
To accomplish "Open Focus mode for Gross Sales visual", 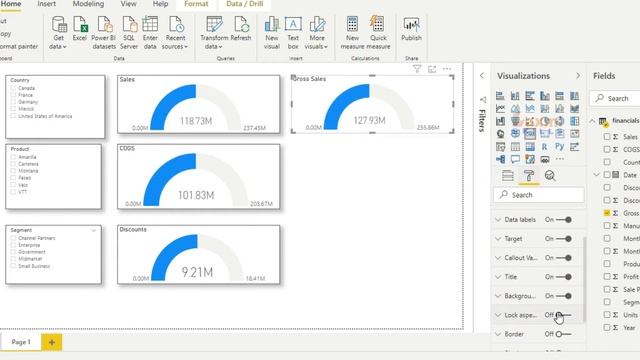I will [432, 69].
